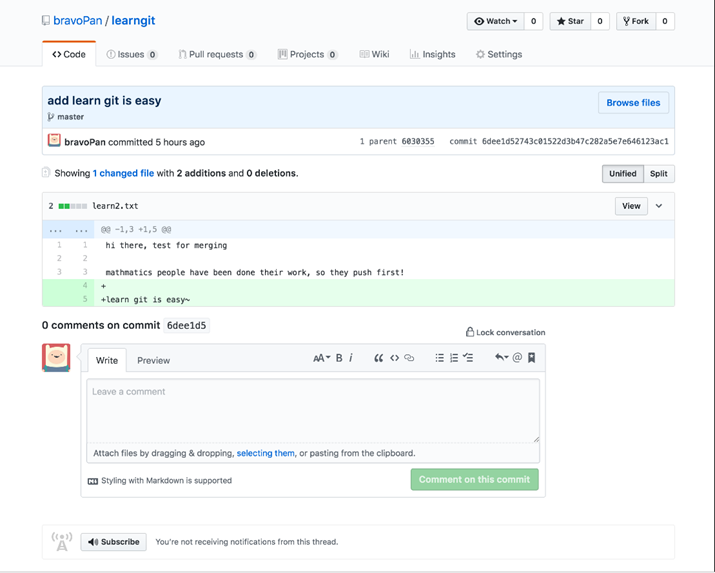The width and height of the screenshot is (715, 573).
Task: Open the Issues tab
Action: point(132,54)
